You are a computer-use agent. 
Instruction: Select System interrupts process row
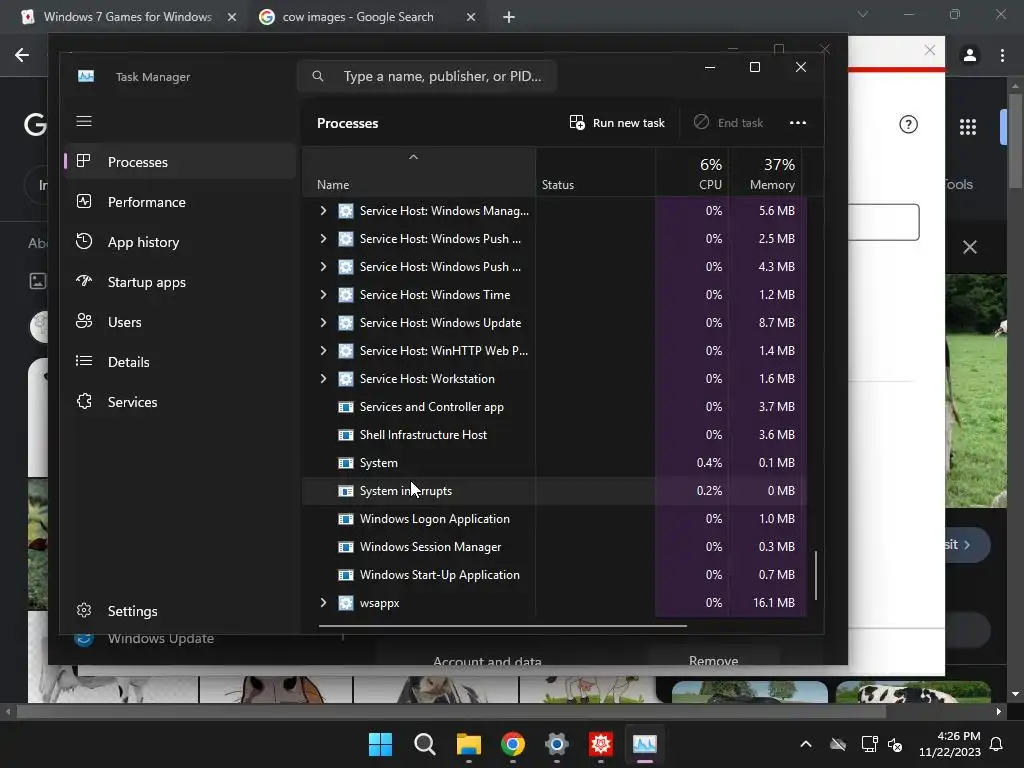[554, 490]
